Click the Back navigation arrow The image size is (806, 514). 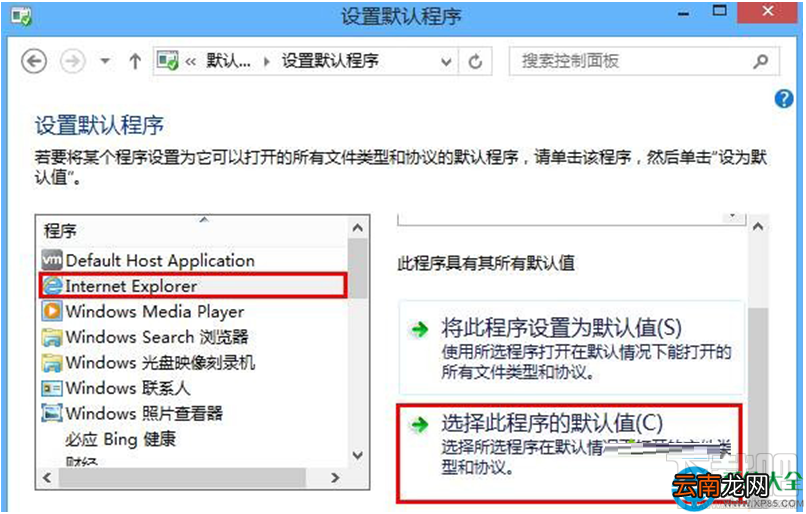tap(34, 62)
